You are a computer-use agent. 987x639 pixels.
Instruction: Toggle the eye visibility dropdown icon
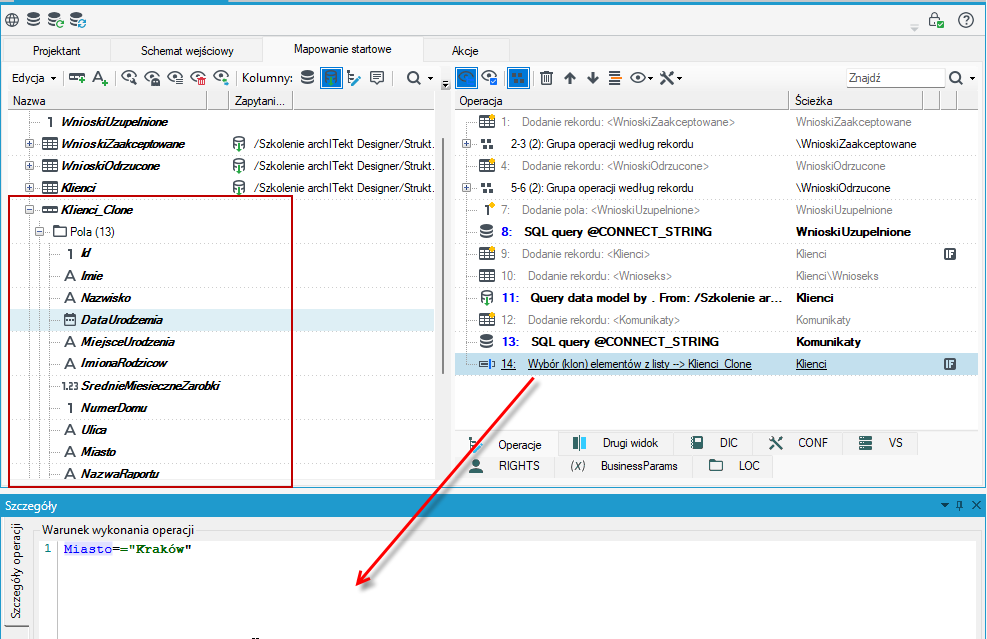(641, 78)
